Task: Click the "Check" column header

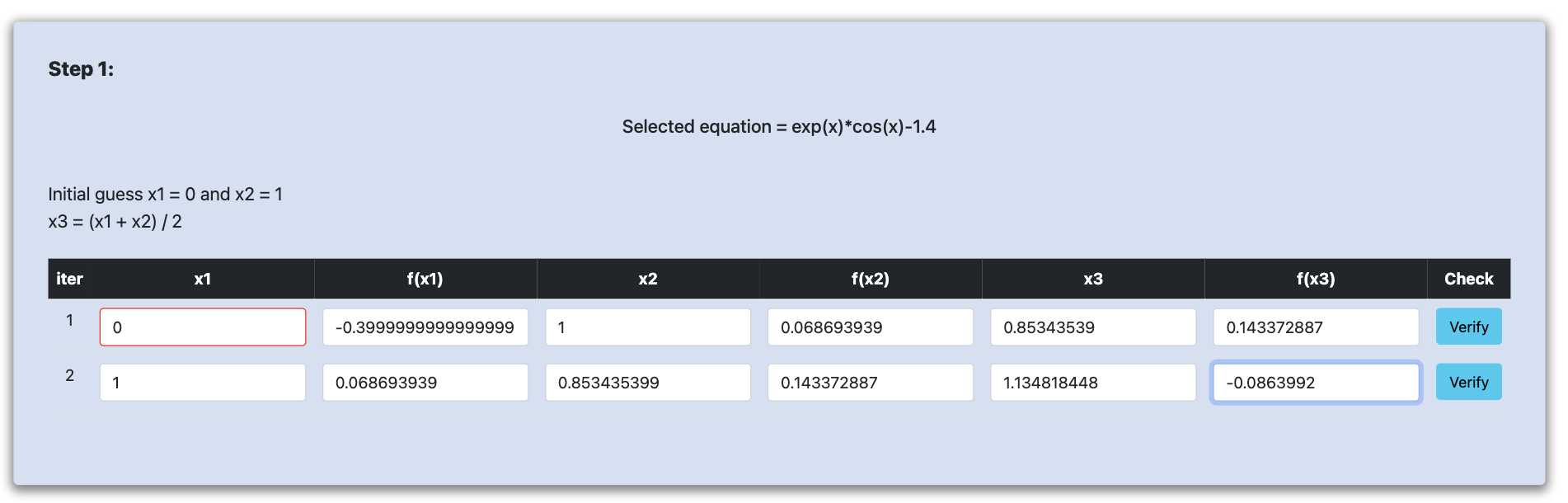Action: [x=1468, y=279]
